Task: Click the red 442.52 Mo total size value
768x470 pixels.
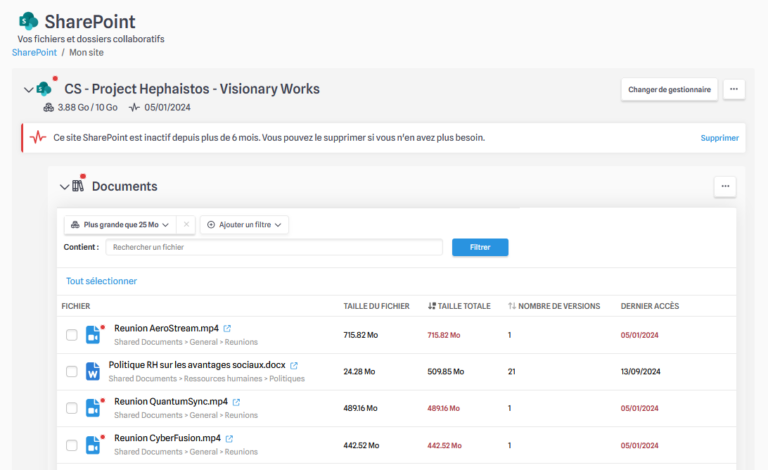Action: click(x=444, y=446)
